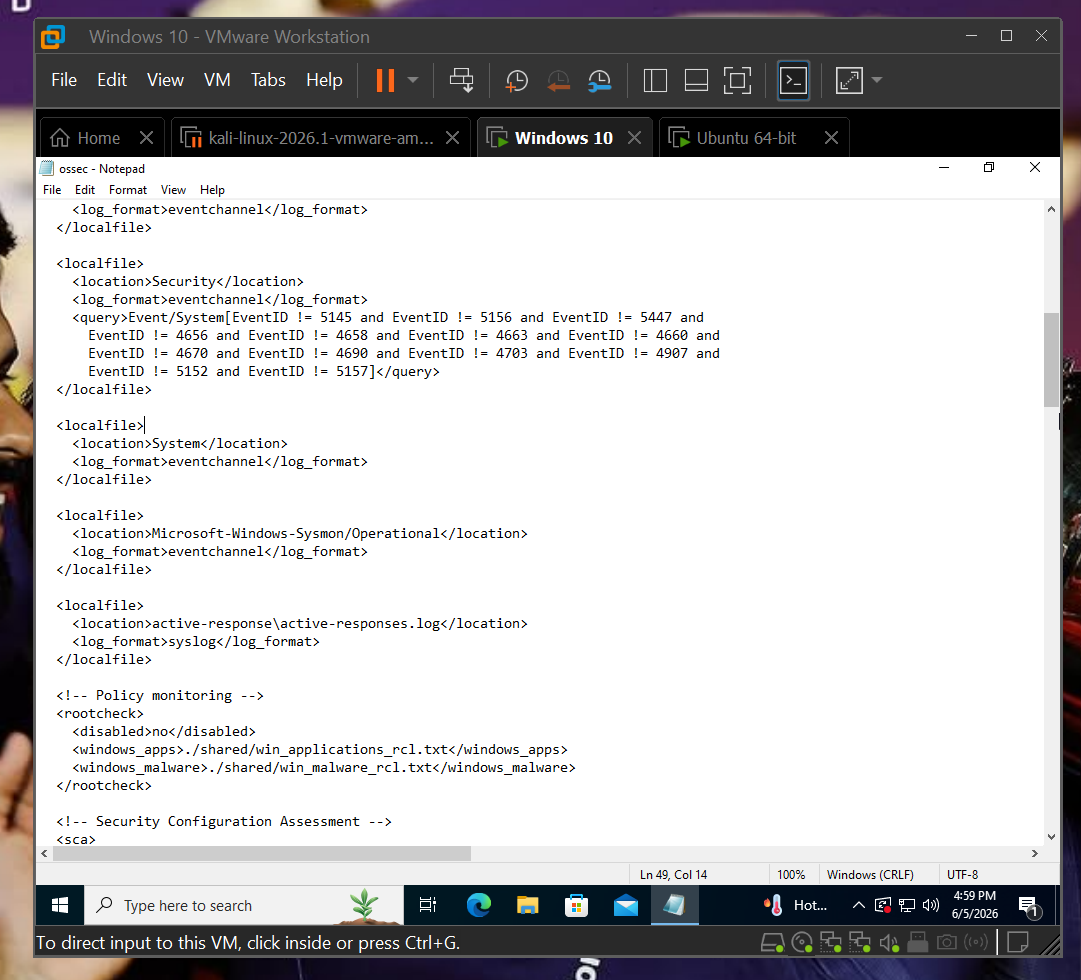
Task: Click the stretch guest display icon
Action: click(849, 80)
